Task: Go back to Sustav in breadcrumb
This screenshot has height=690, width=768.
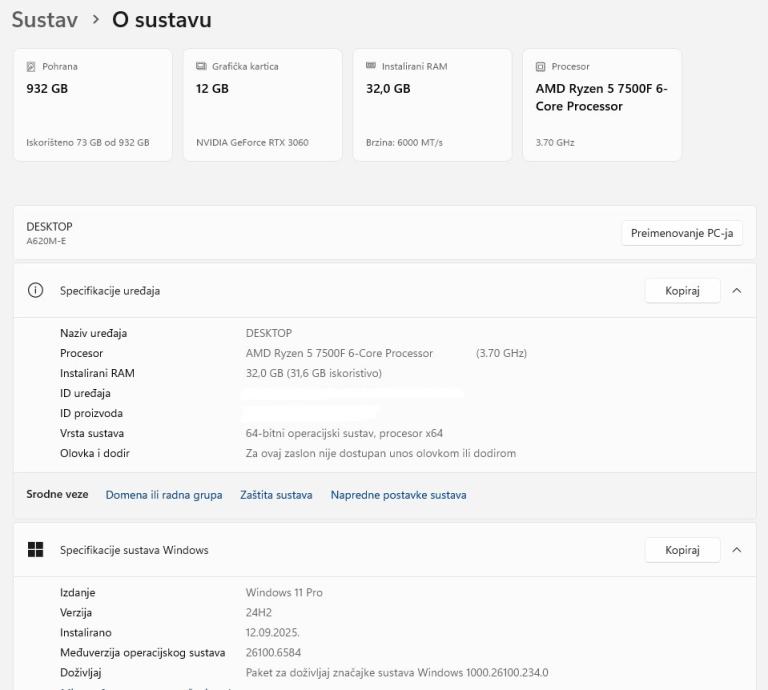Action: point(44,20)
